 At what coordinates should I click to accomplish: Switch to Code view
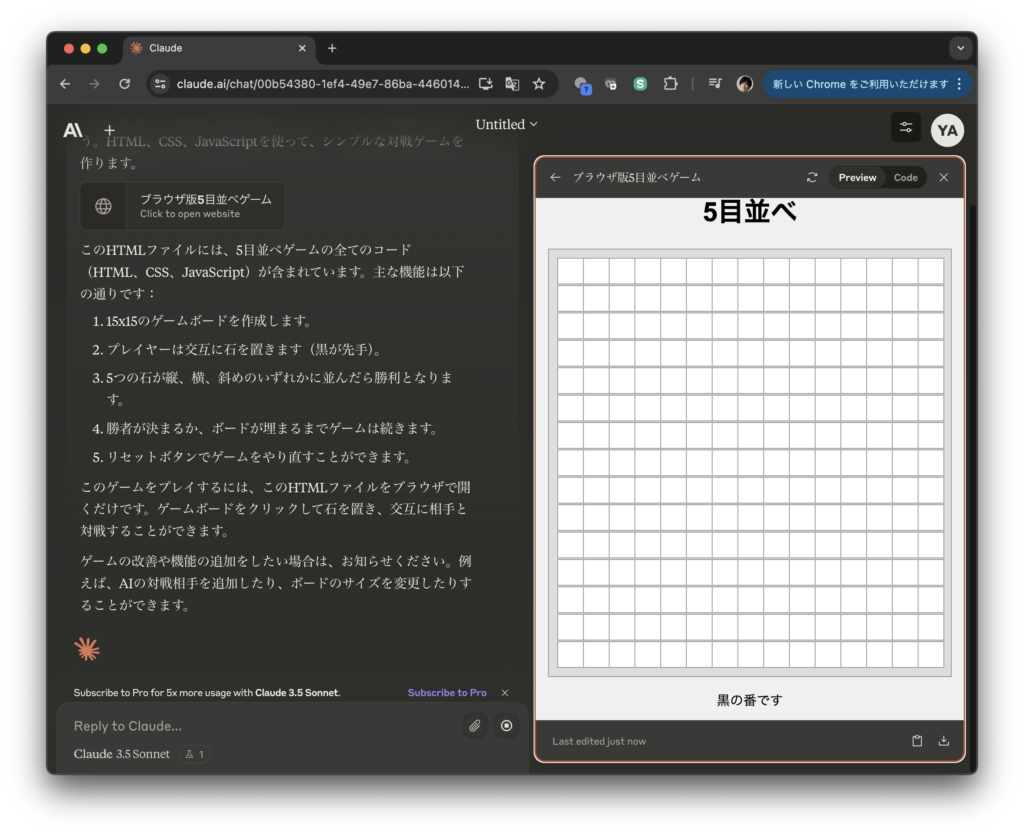905,177
